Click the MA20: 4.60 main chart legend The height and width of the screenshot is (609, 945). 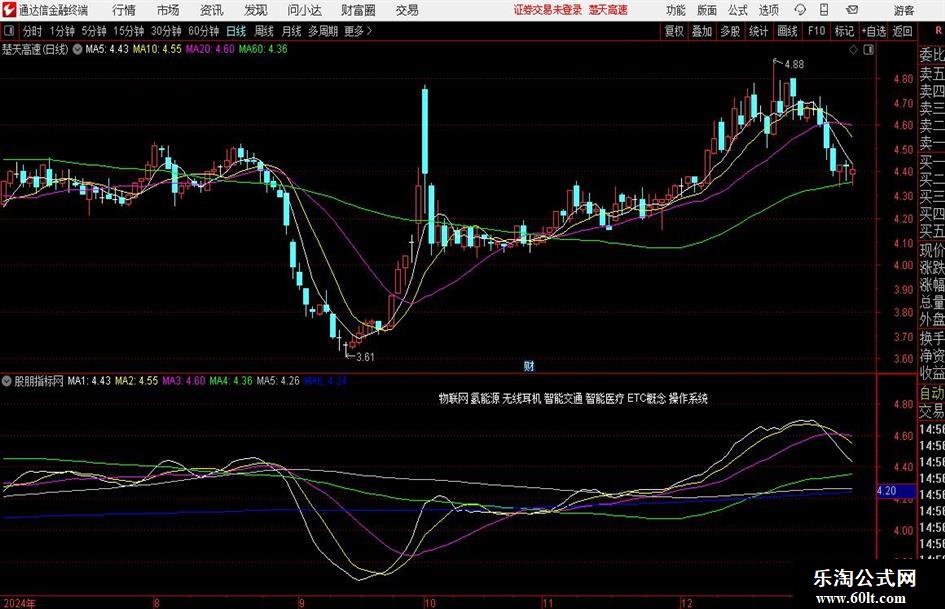210,49
